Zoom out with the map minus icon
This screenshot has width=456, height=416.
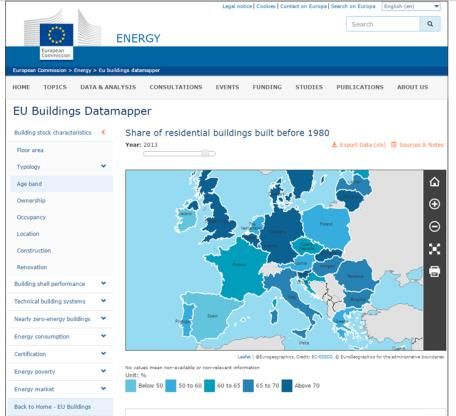pyautogui.click(x=434, y=226)
